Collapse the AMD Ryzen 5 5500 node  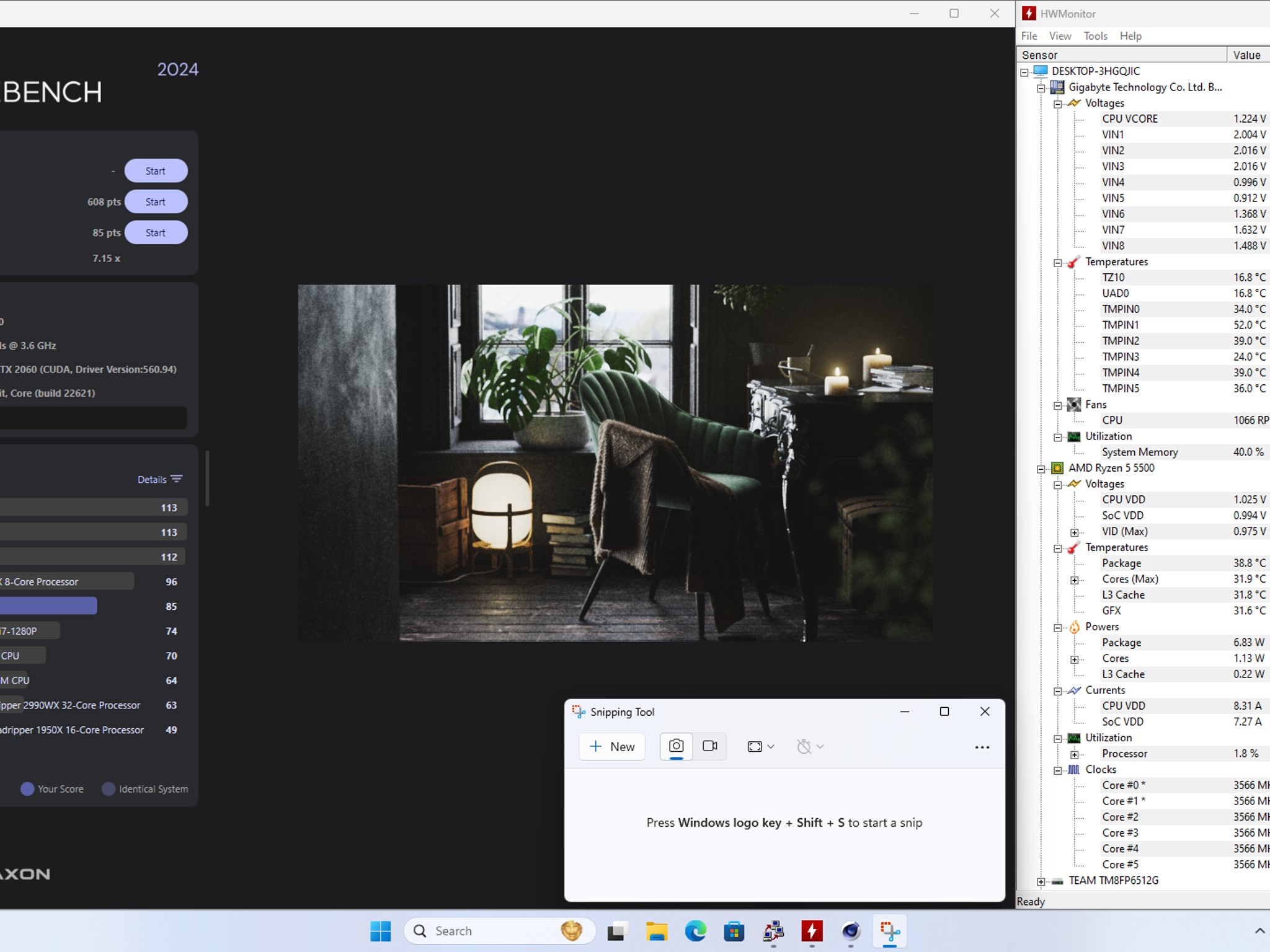(1041, 469)
